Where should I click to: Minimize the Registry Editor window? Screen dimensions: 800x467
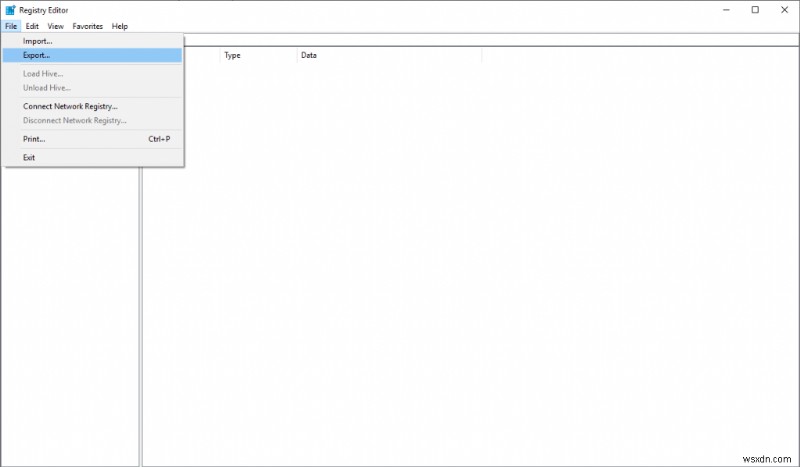726,10
